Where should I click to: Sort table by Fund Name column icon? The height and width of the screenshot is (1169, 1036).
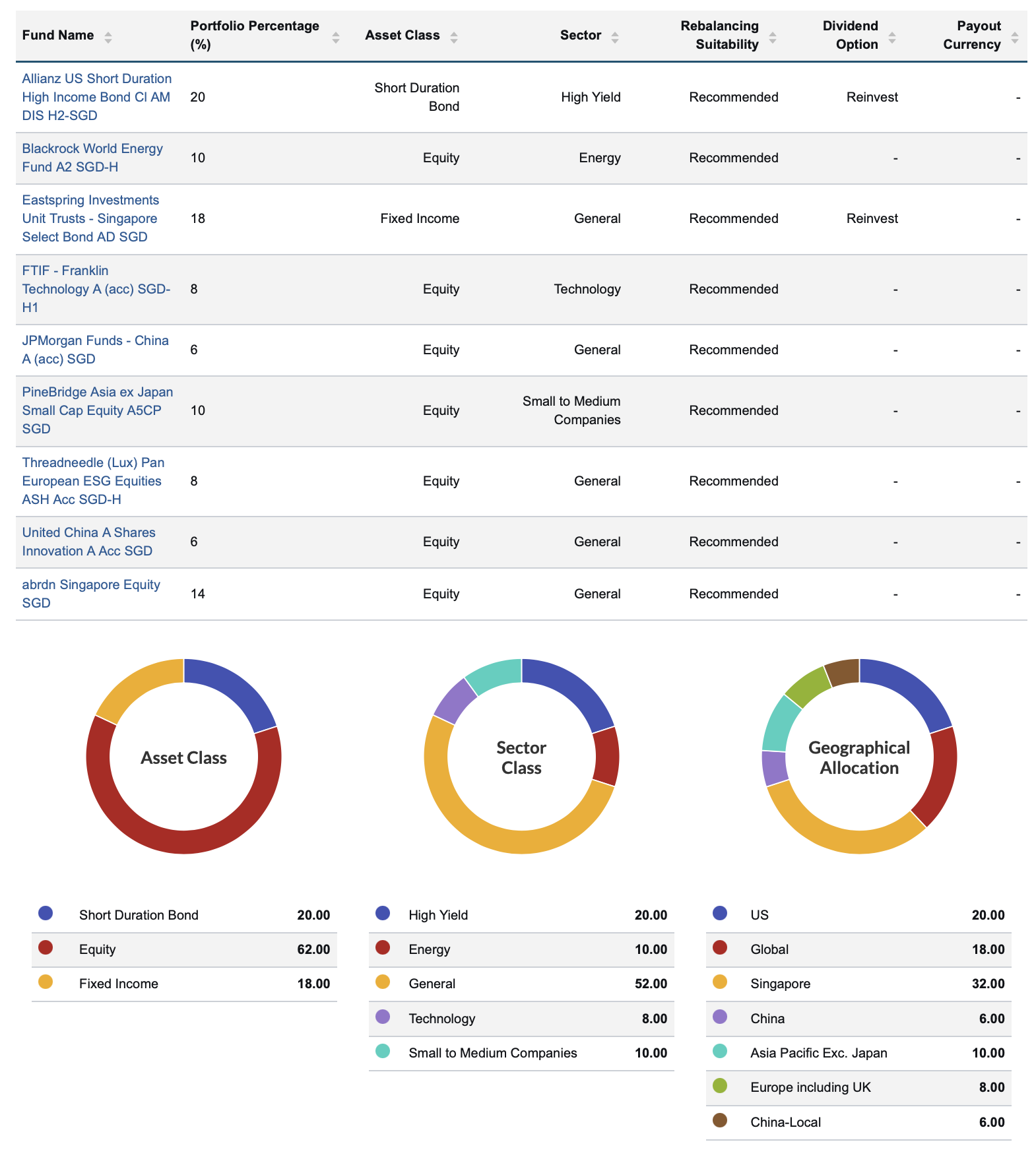point(108,37)
